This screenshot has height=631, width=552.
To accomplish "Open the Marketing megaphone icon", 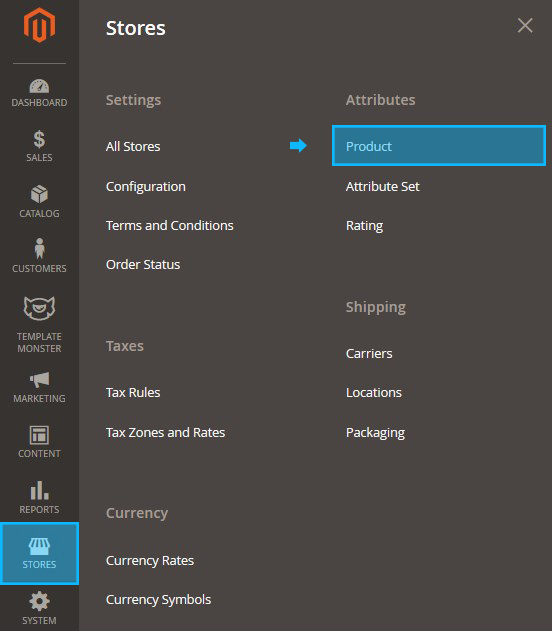I will click(x=39, y=379).
